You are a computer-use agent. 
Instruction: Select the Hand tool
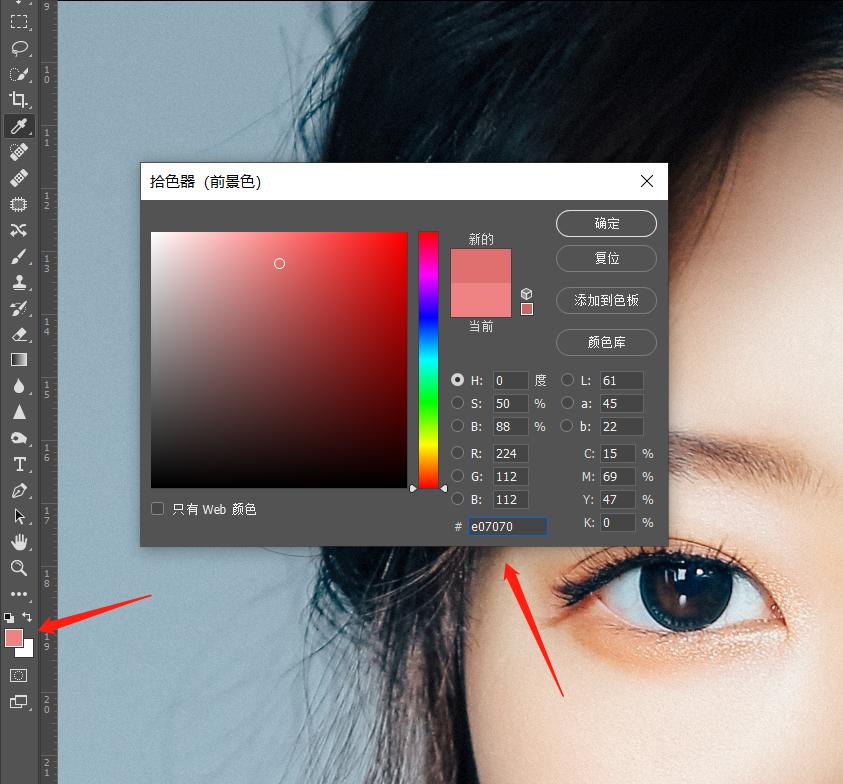(19, 542)
